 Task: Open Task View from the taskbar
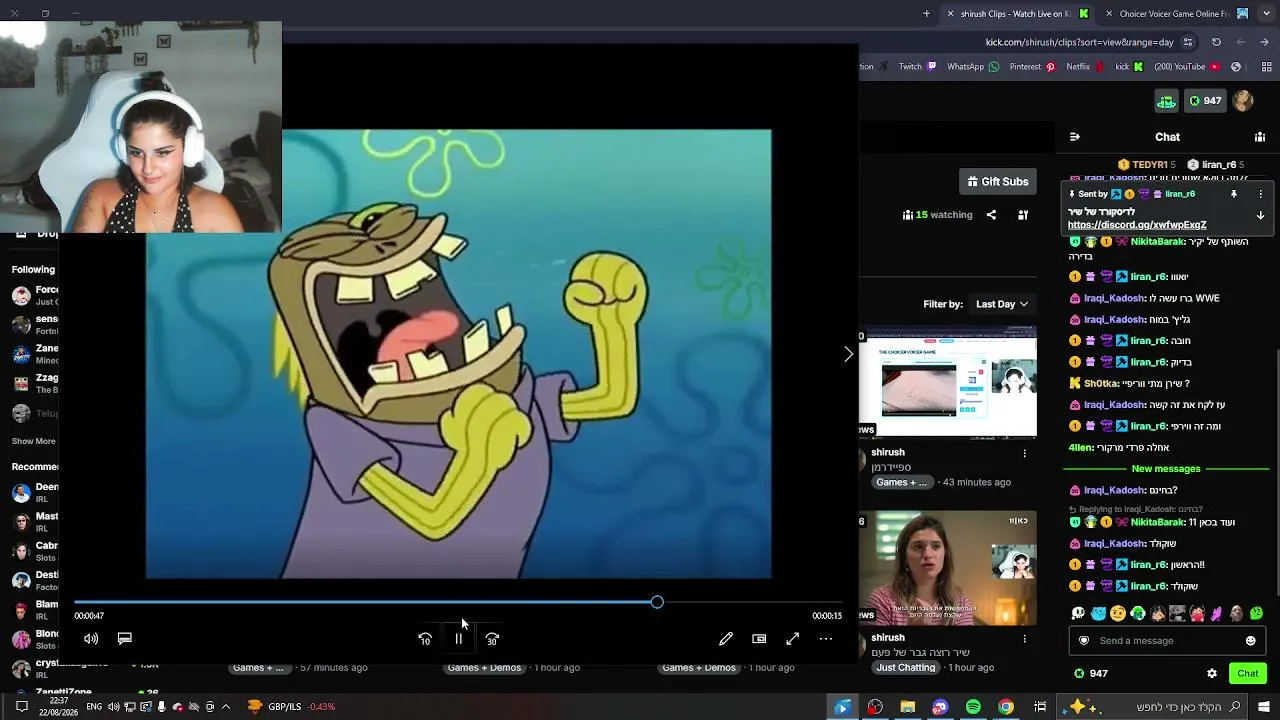pos(1040,707)
